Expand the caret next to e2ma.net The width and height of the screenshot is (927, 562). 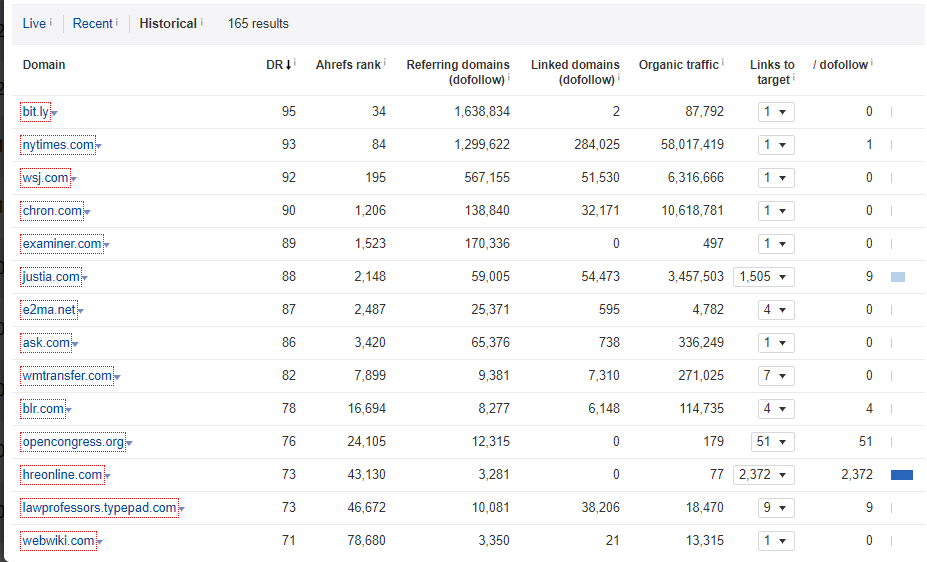(81, 311)
